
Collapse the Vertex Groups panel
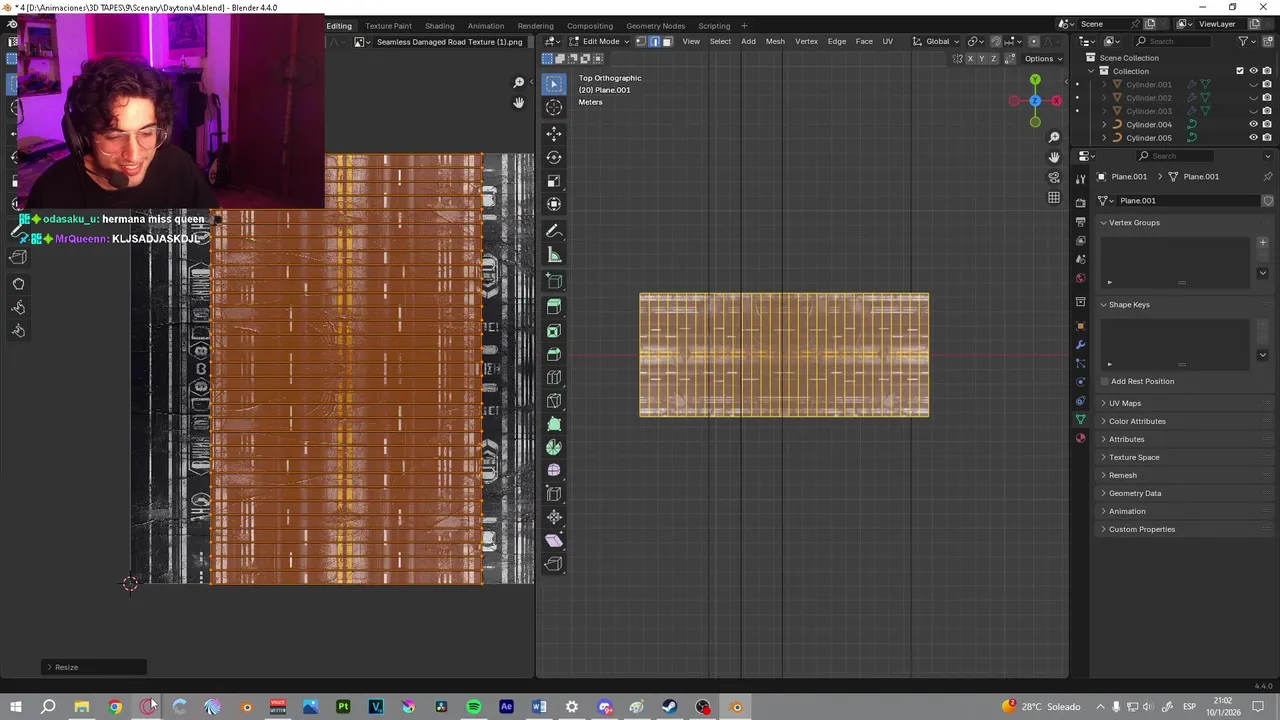point(1184,222)
